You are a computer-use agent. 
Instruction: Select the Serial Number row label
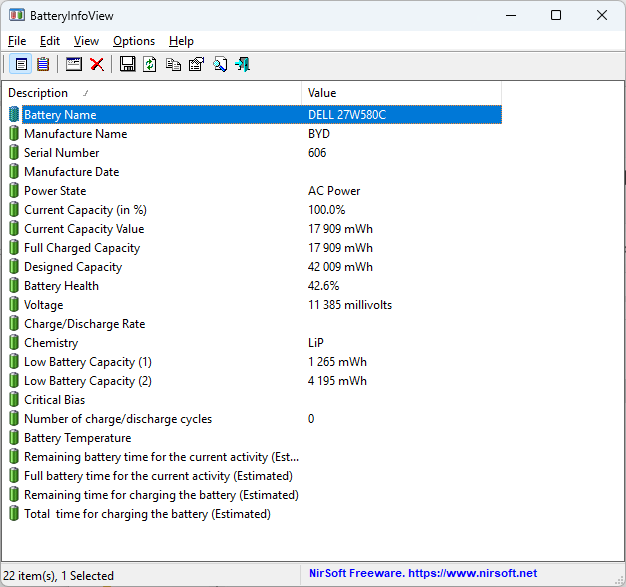tap(61, 153)
